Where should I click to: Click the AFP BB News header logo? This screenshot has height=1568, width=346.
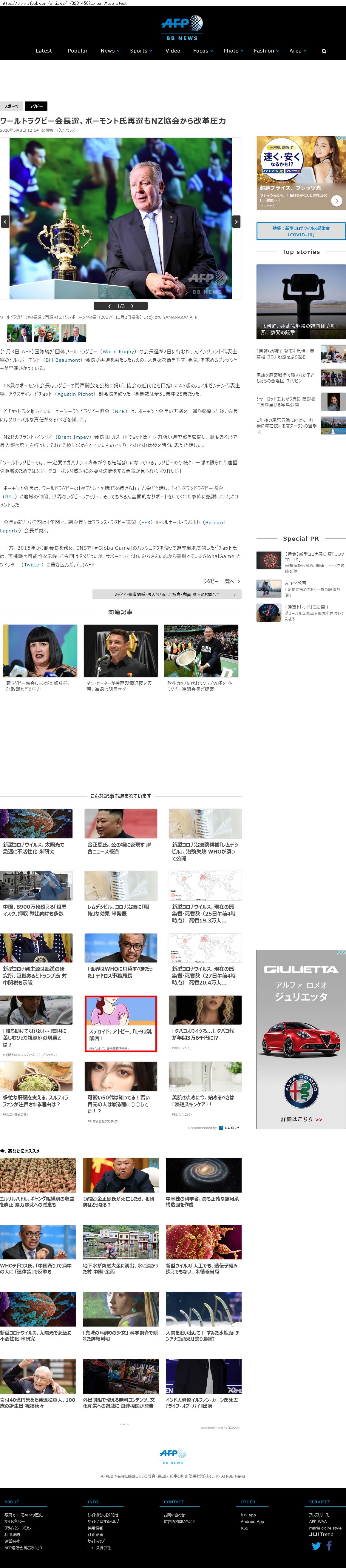[181, 27]
